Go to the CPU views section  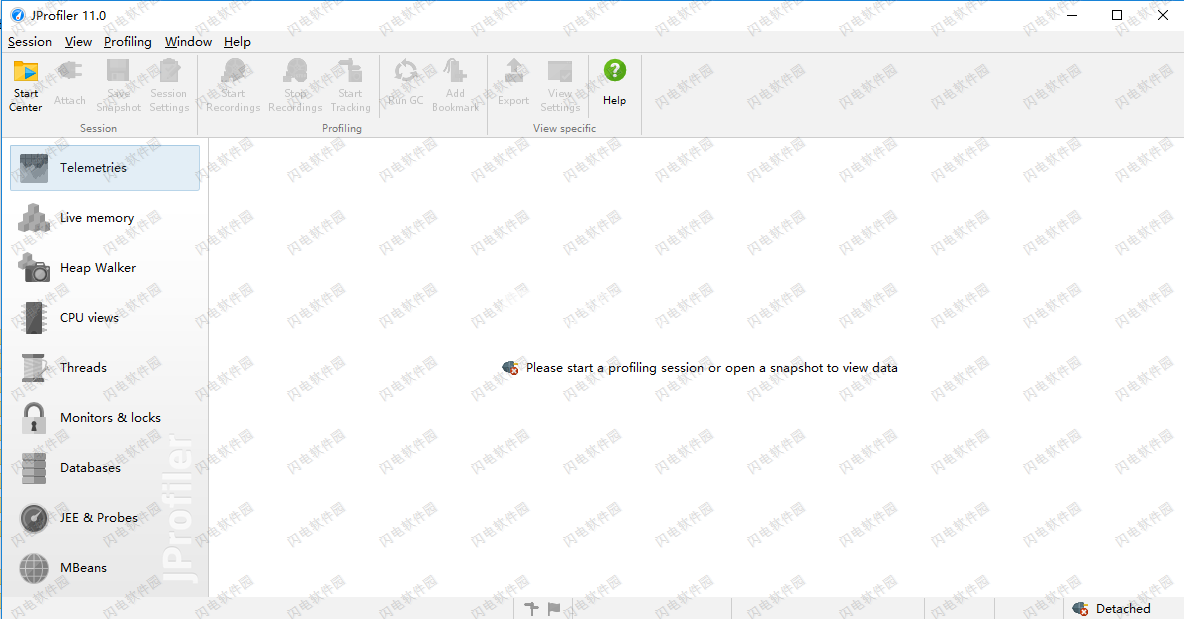tap(105, 317)
